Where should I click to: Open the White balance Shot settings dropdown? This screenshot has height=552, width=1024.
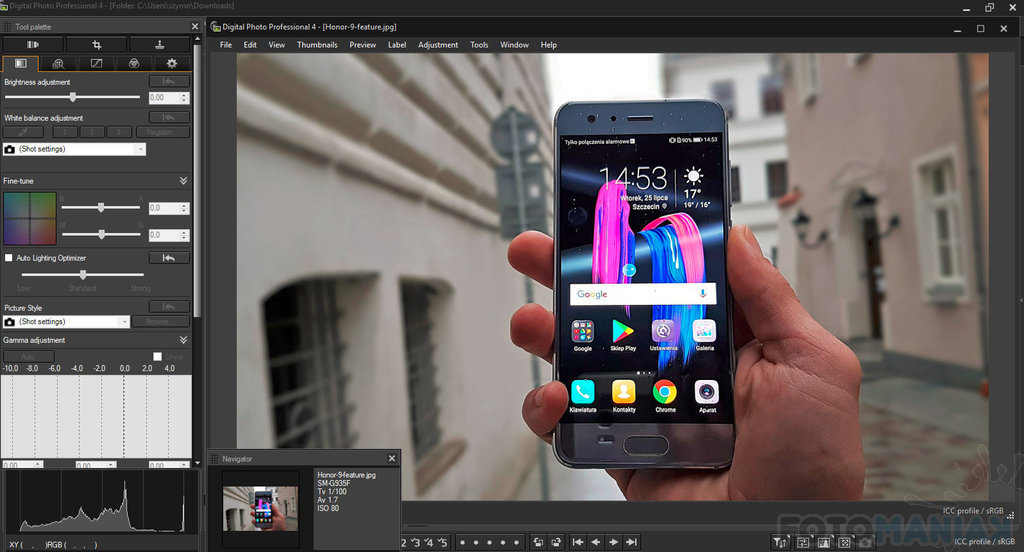click(74, 149)
